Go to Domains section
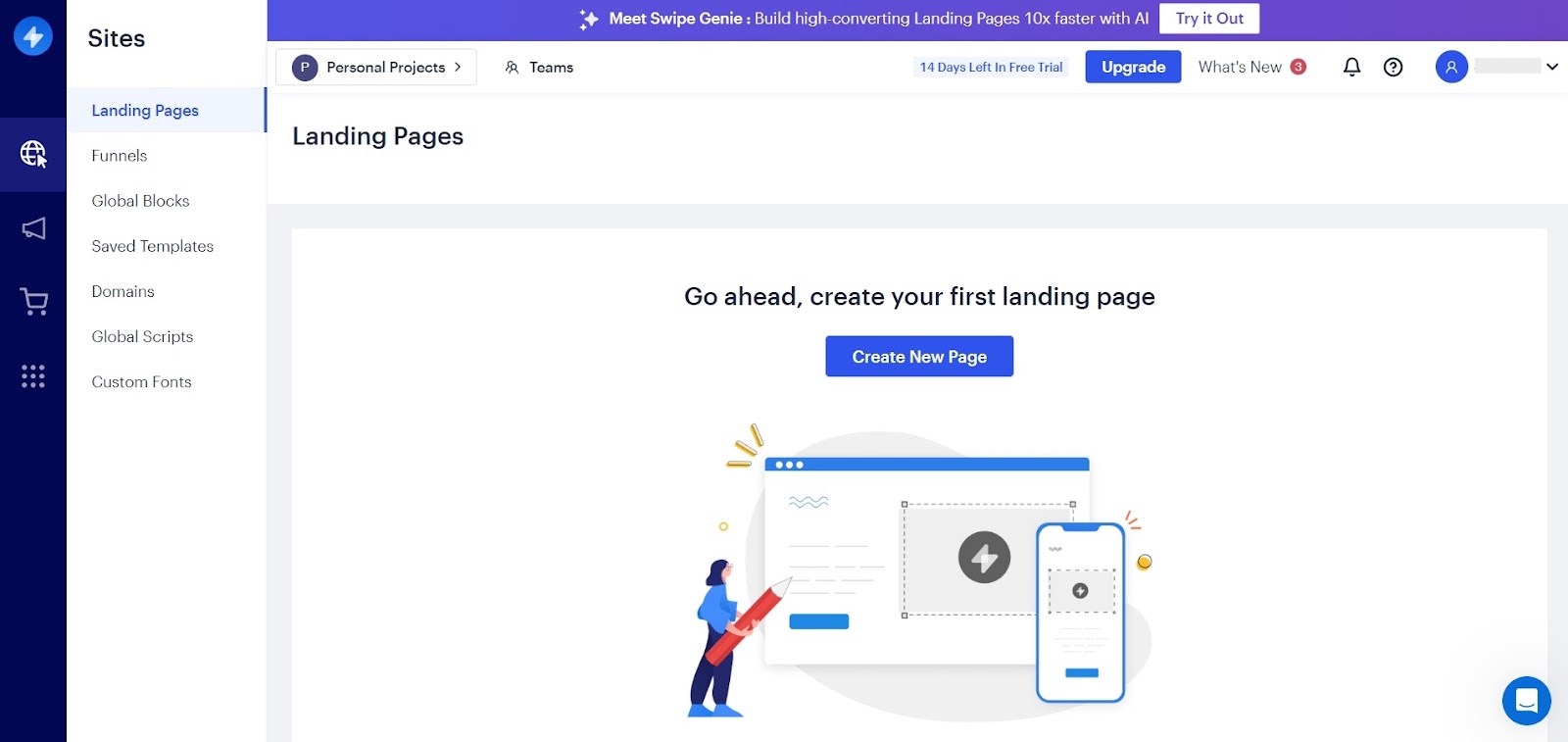This screenshot has width=1568, height=742. pos(122,291)
